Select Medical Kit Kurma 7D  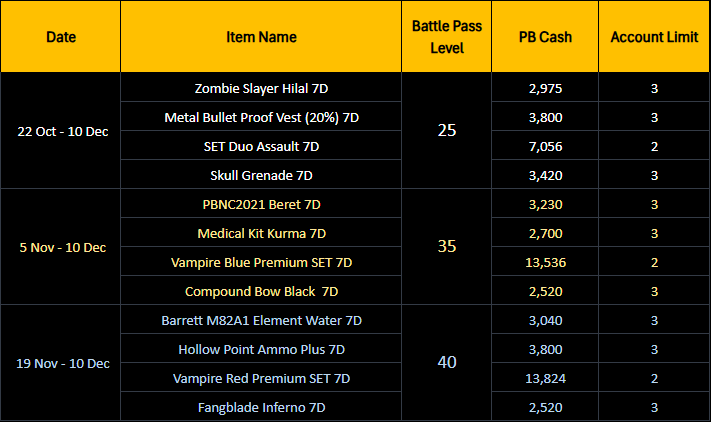click(x=261, y=233)
